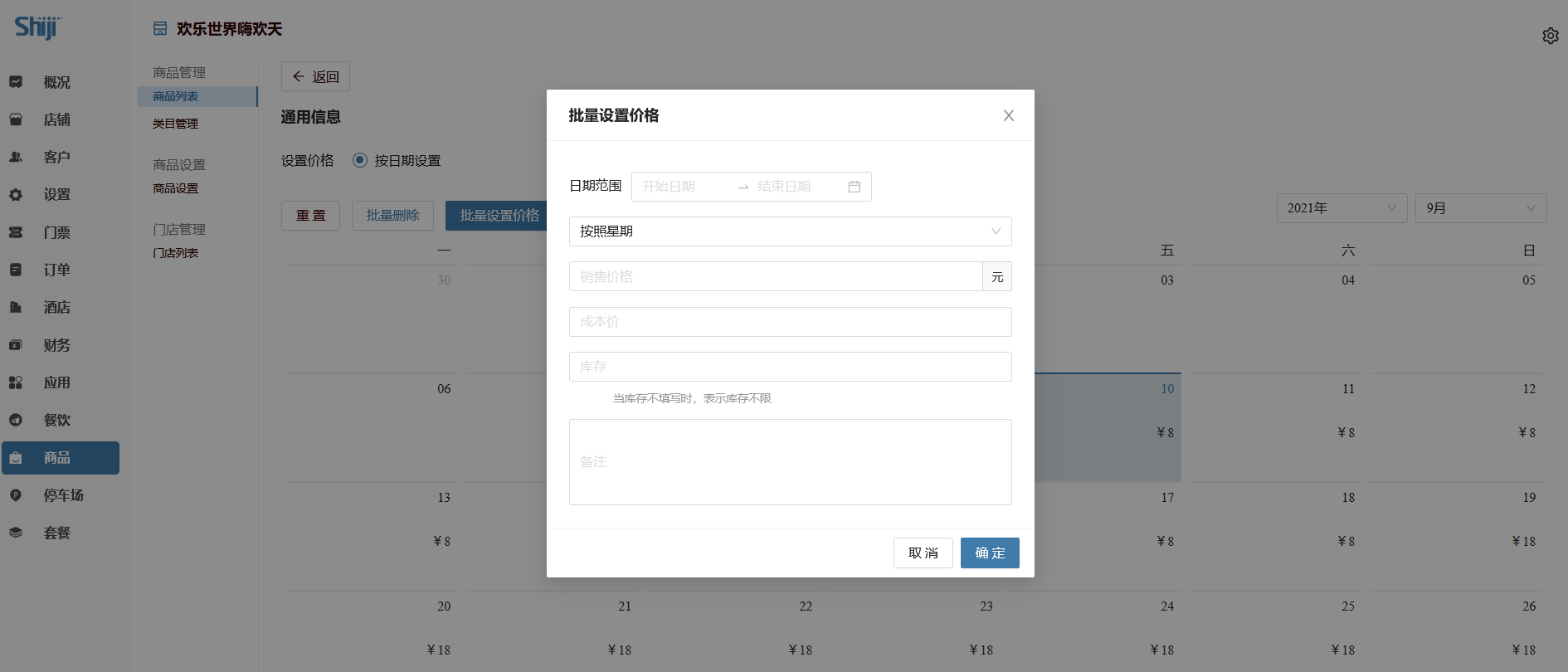Select calendar day 10 cell
The height and width of the screenshot is (672, 1568).
point(1107,427)
